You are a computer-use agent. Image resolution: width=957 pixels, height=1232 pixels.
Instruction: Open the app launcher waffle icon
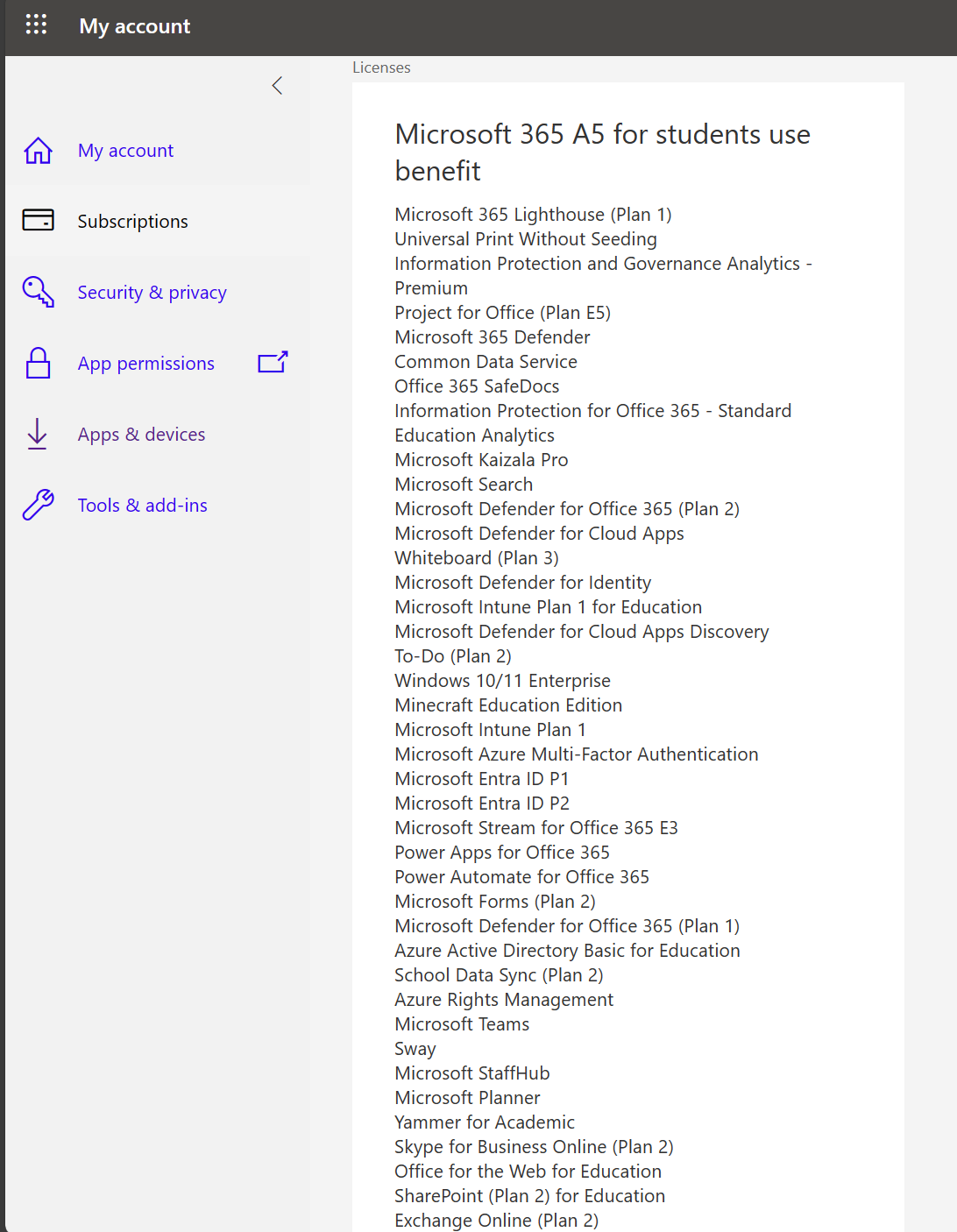(x=36, y=25)
